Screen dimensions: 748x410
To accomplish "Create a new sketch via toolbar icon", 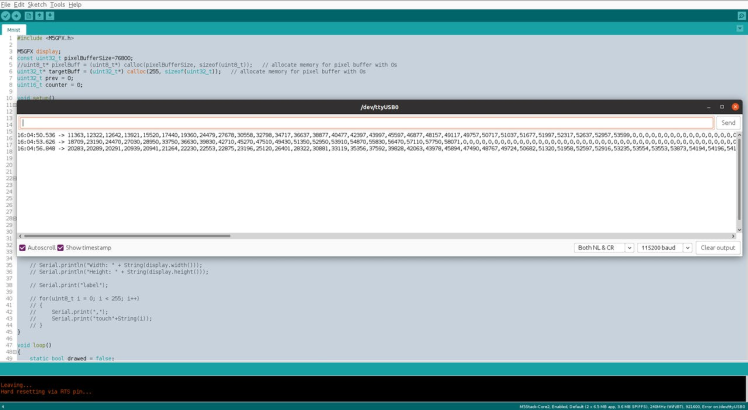I will 29,16.
